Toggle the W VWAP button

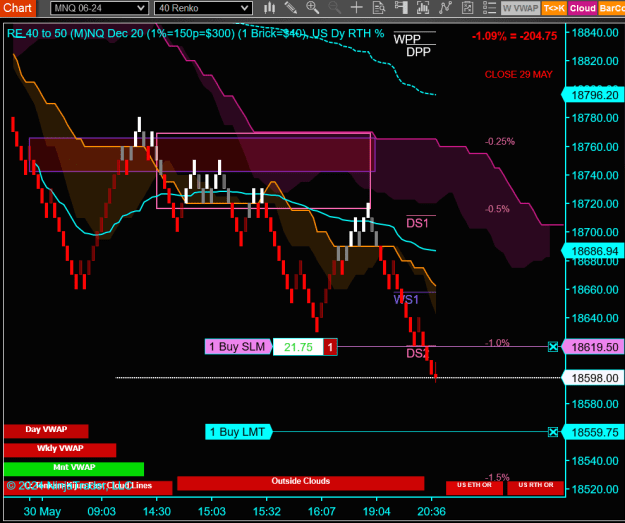tap(521, 8)
